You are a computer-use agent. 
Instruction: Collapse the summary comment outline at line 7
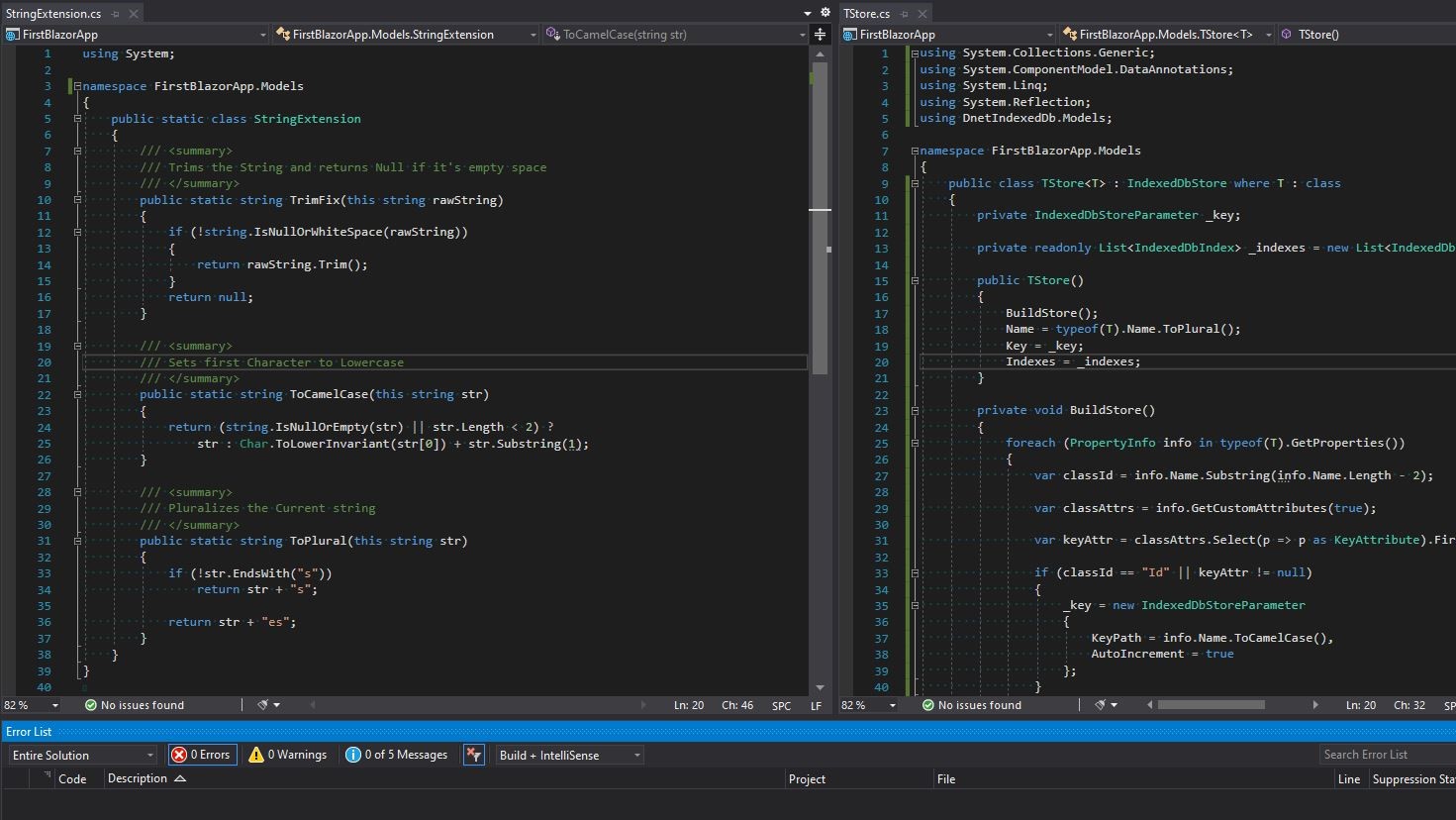77,152
